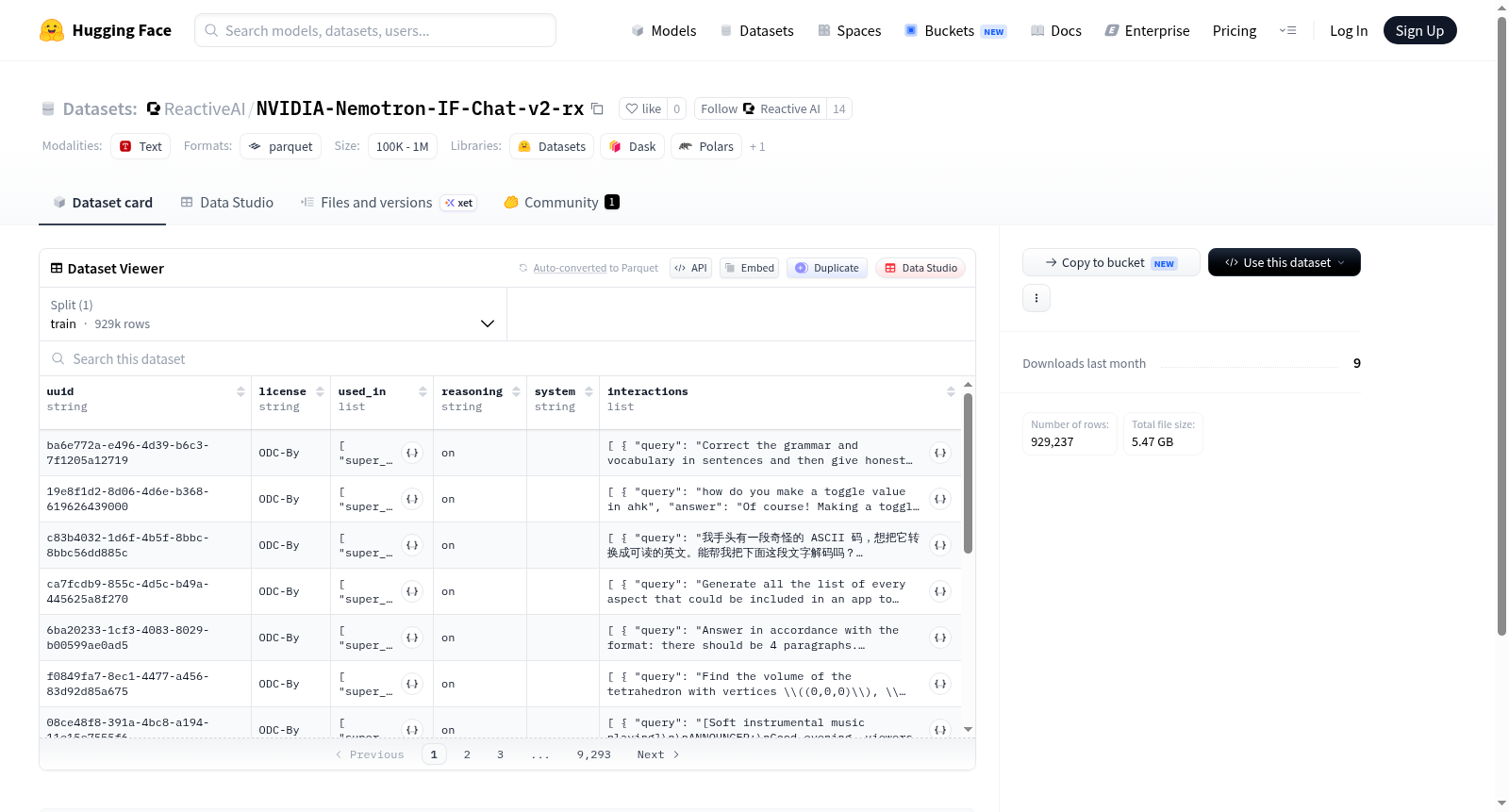Viewport: 1509px width, 812px height.
Task: Click the Duplicate button
Action: [x=827, y=268]
